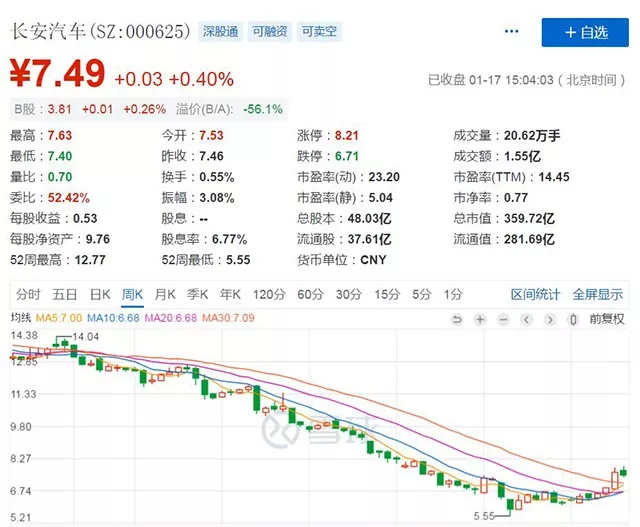Open the 前复权 adjustment dropdown
This screenshot has width=640, height=527.
[607, 319]
